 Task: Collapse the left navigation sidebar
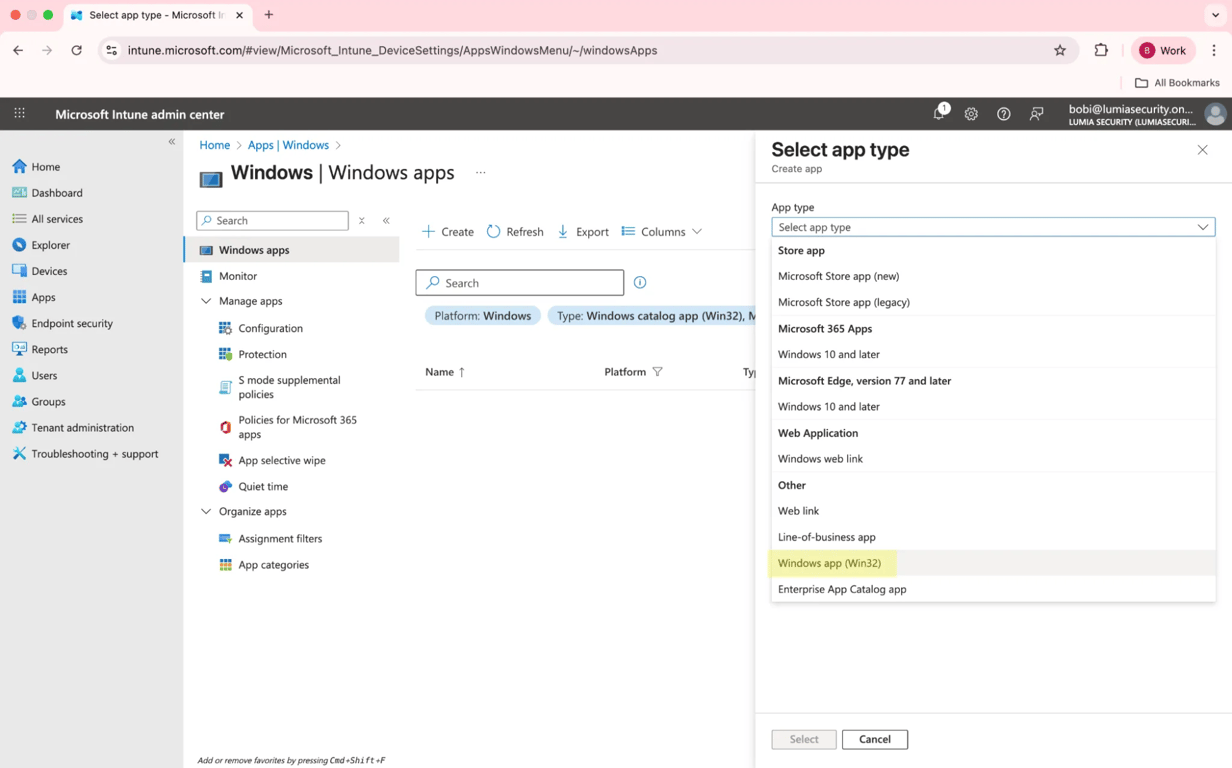(x=172, y=141)
